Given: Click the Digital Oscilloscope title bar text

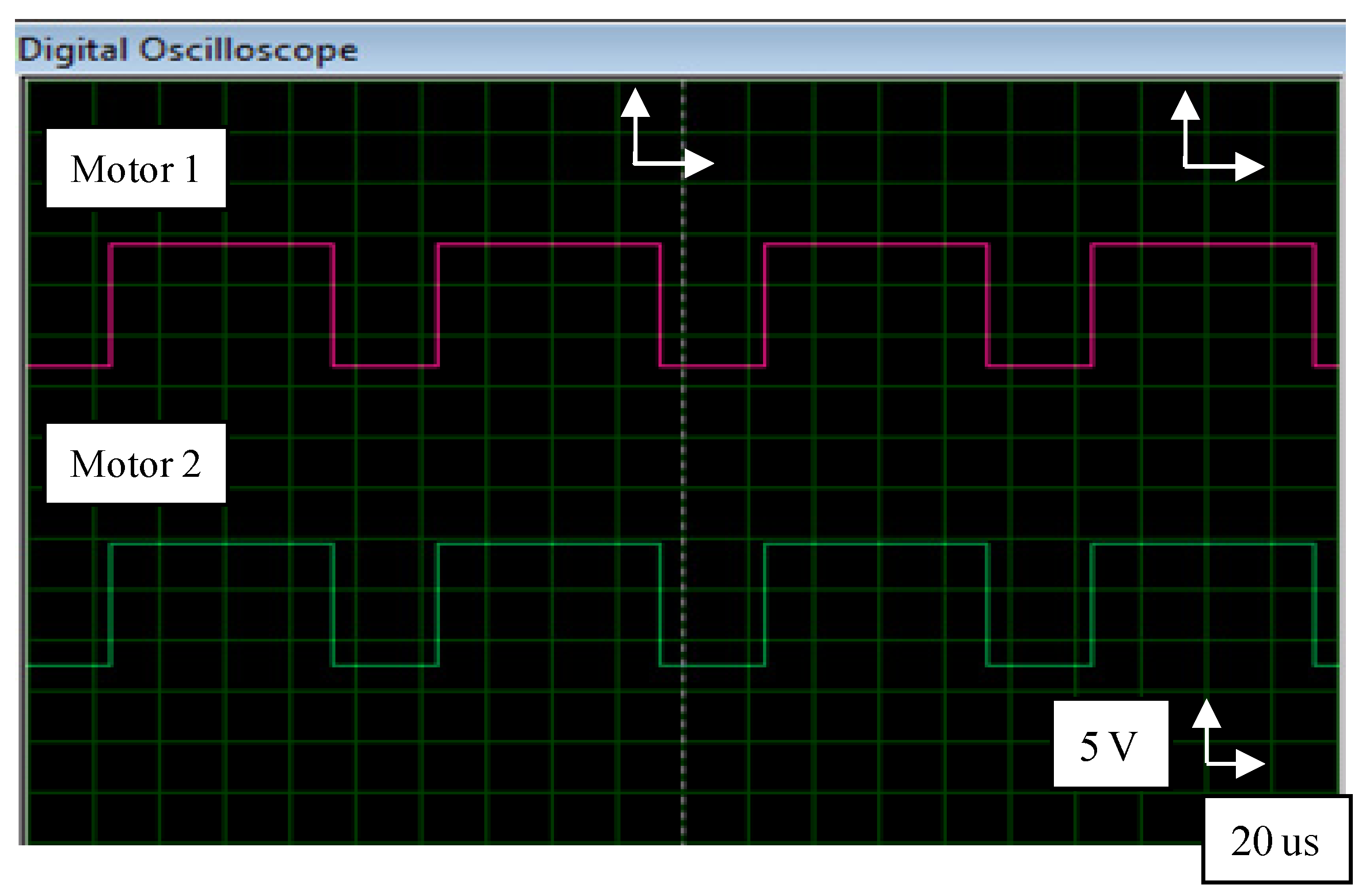Looking at the screenshot, I should [188, 50].
